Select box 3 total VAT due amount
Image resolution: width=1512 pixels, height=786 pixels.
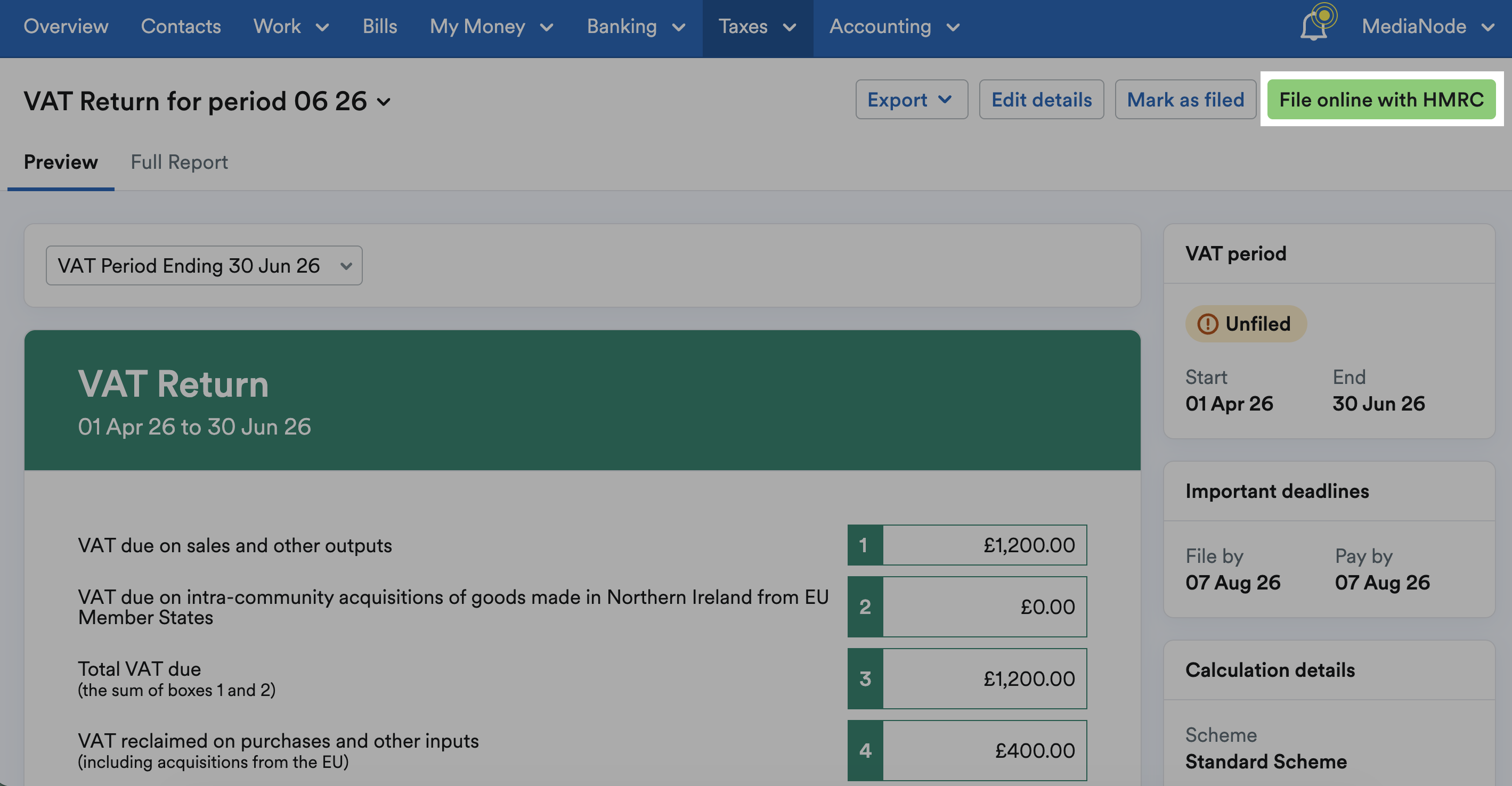985,678
